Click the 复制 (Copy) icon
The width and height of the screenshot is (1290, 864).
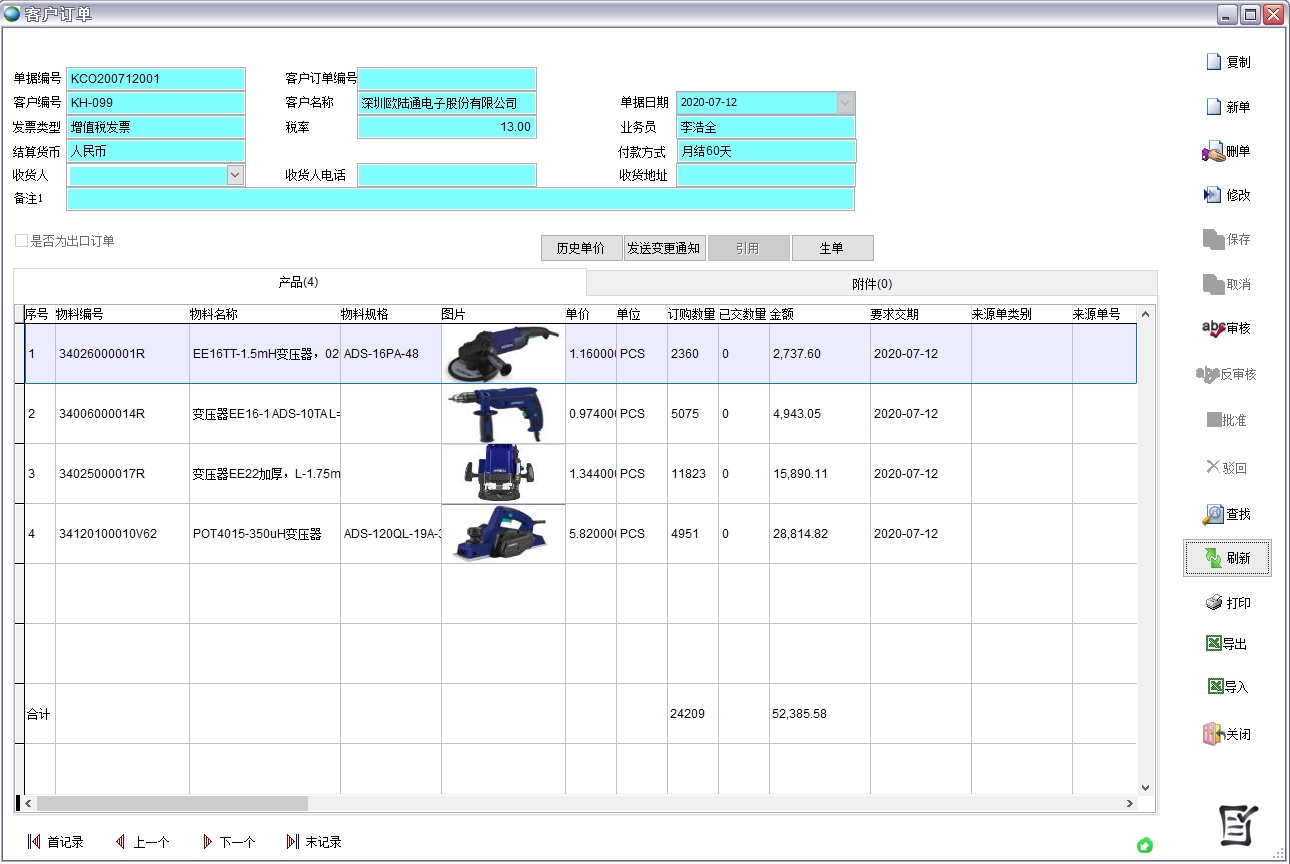click(x=1214, y=62)
